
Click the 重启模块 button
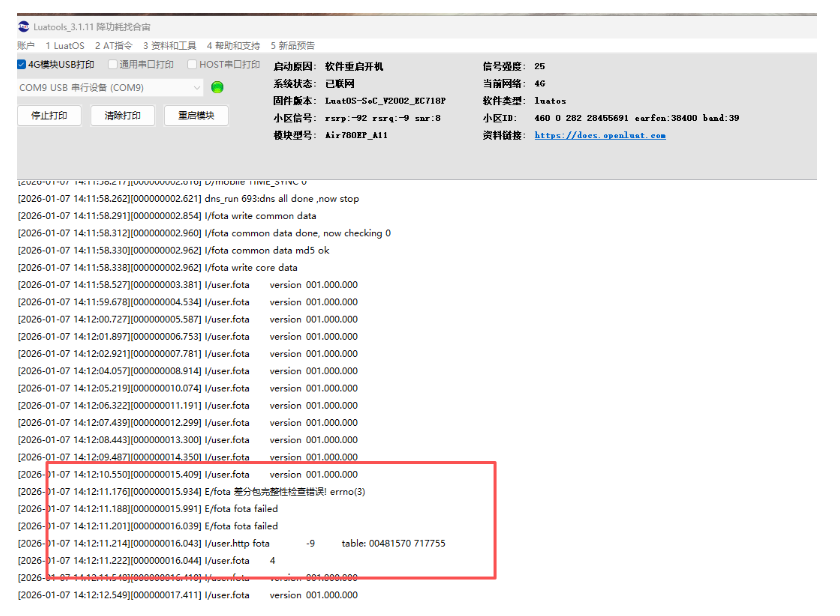tap(196, 116)
